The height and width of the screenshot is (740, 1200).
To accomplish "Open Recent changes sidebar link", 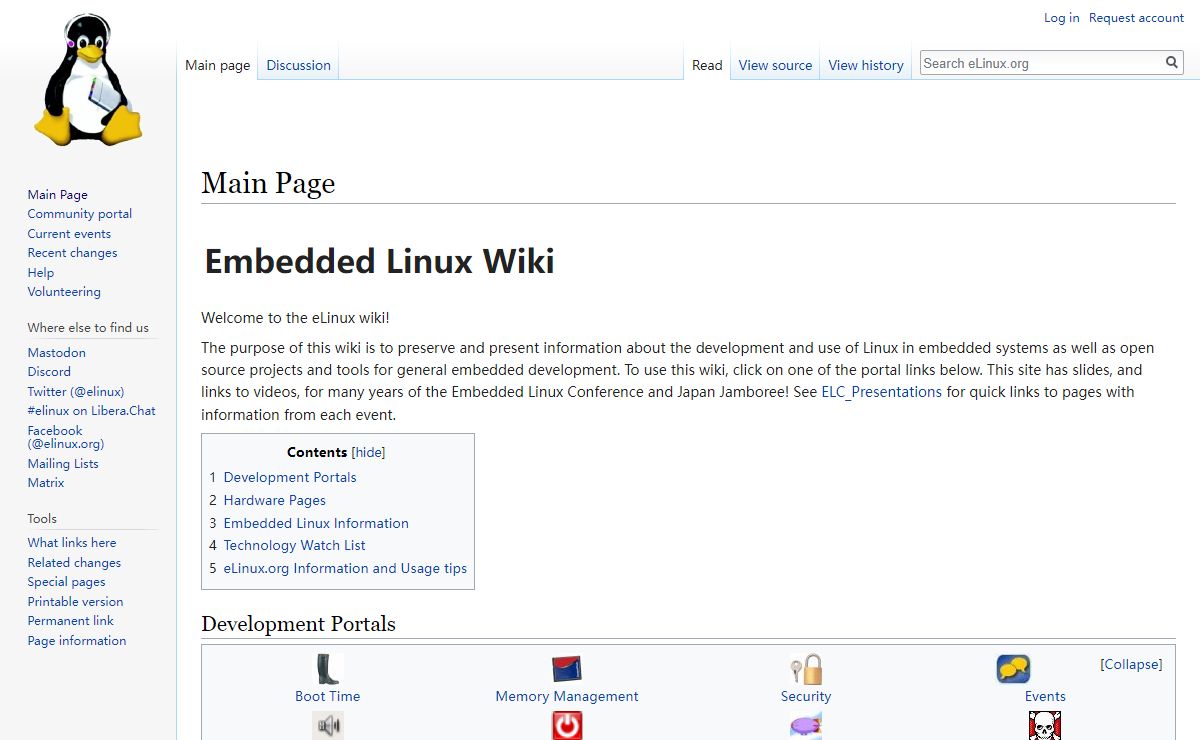I will click(72, 253).
